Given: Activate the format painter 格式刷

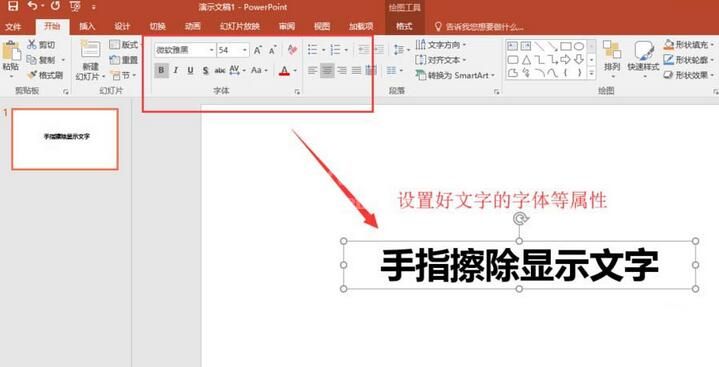Looking at the screenshot, I should (45, 75).
